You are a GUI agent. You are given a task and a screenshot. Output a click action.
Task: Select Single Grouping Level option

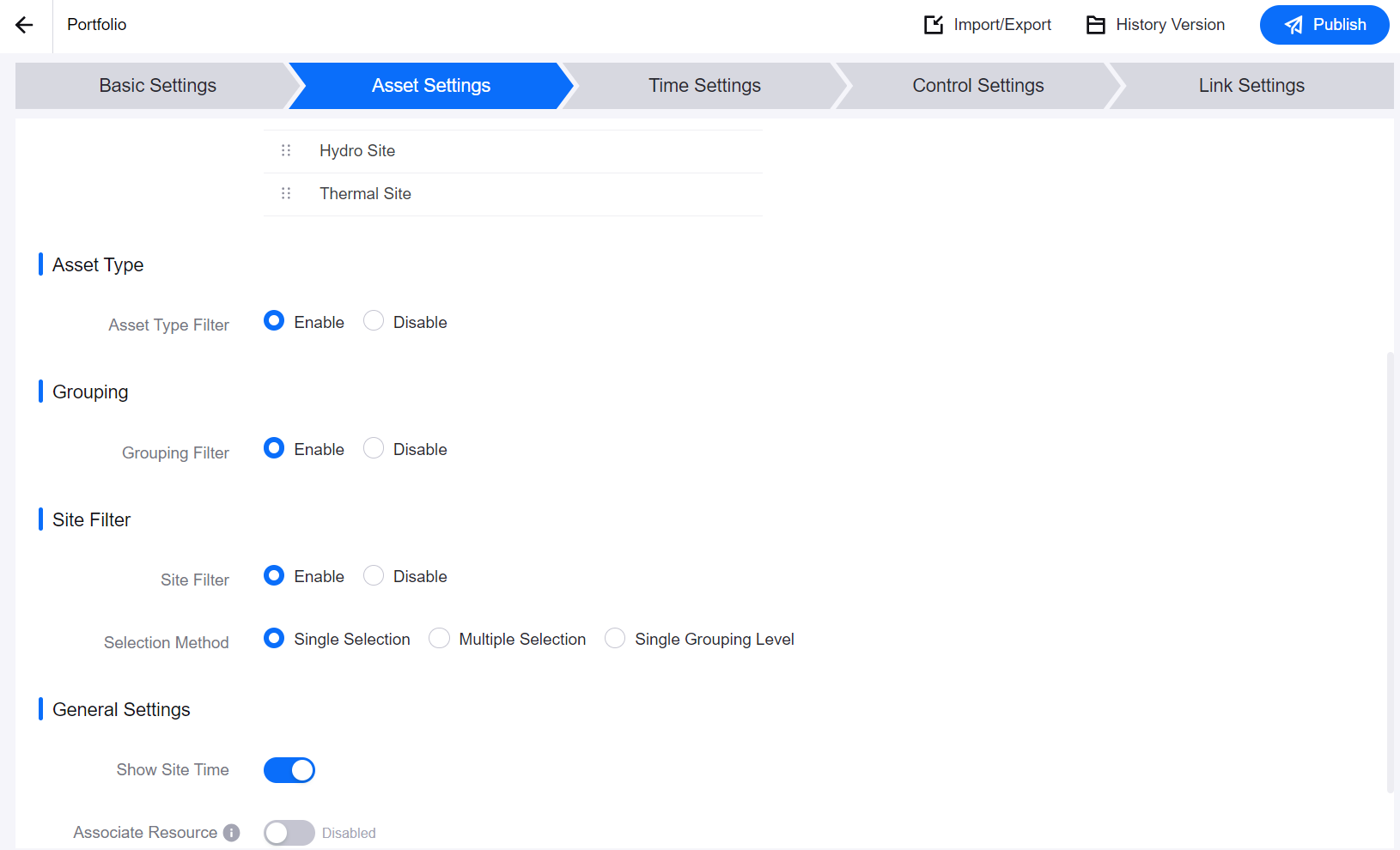[x=615, y=638]
